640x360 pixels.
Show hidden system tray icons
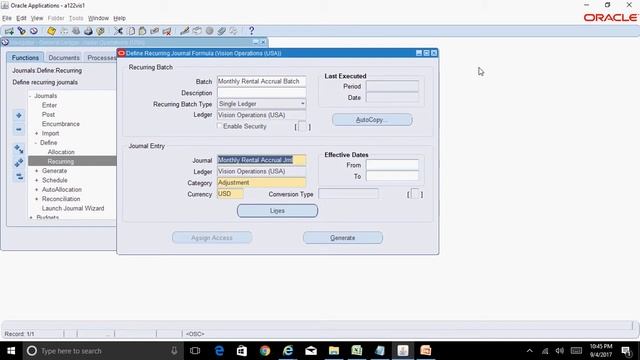tap(529, 351)
